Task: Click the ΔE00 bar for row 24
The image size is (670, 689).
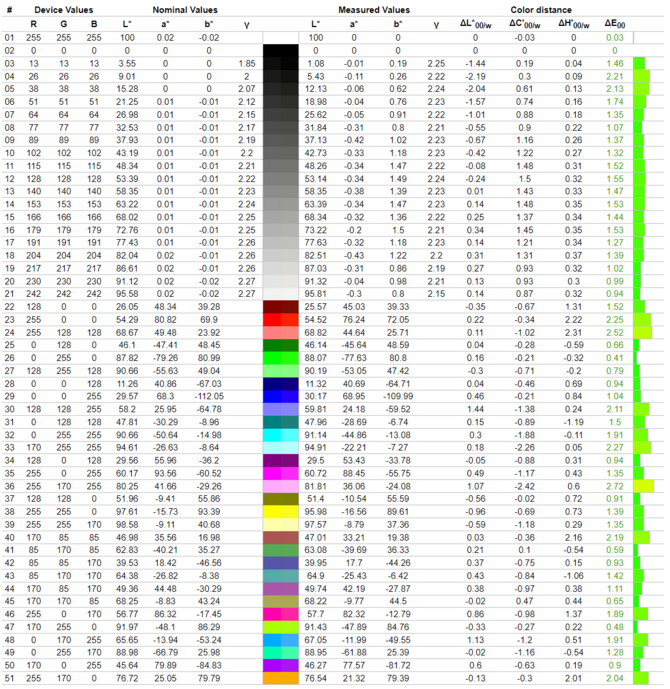Action: pyautogui.click(x=643, y=333)
